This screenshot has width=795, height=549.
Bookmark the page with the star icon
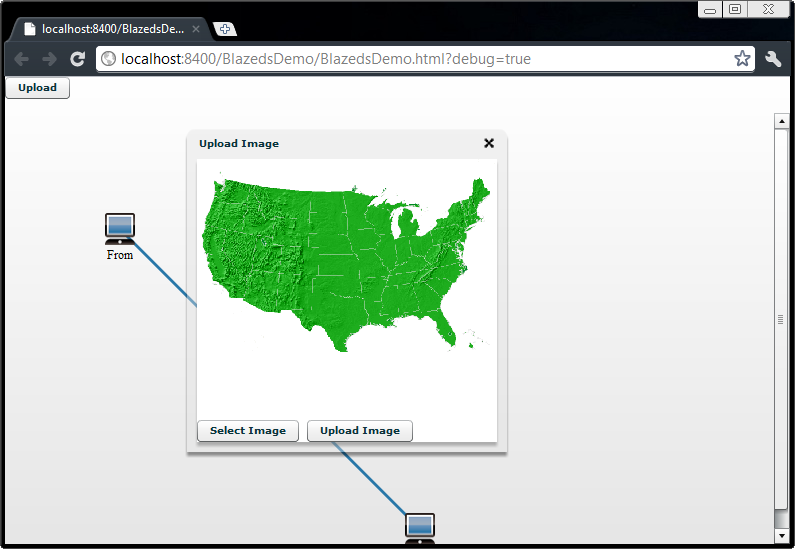742,59
